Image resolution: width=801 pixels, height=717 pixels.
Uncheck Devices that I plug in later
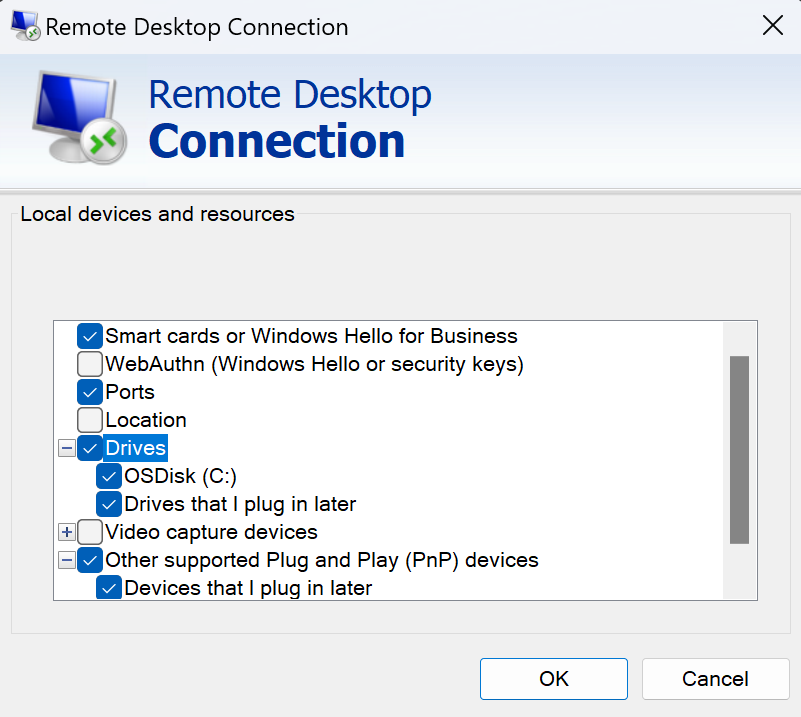pyautogui.click(x=109, y=588)
